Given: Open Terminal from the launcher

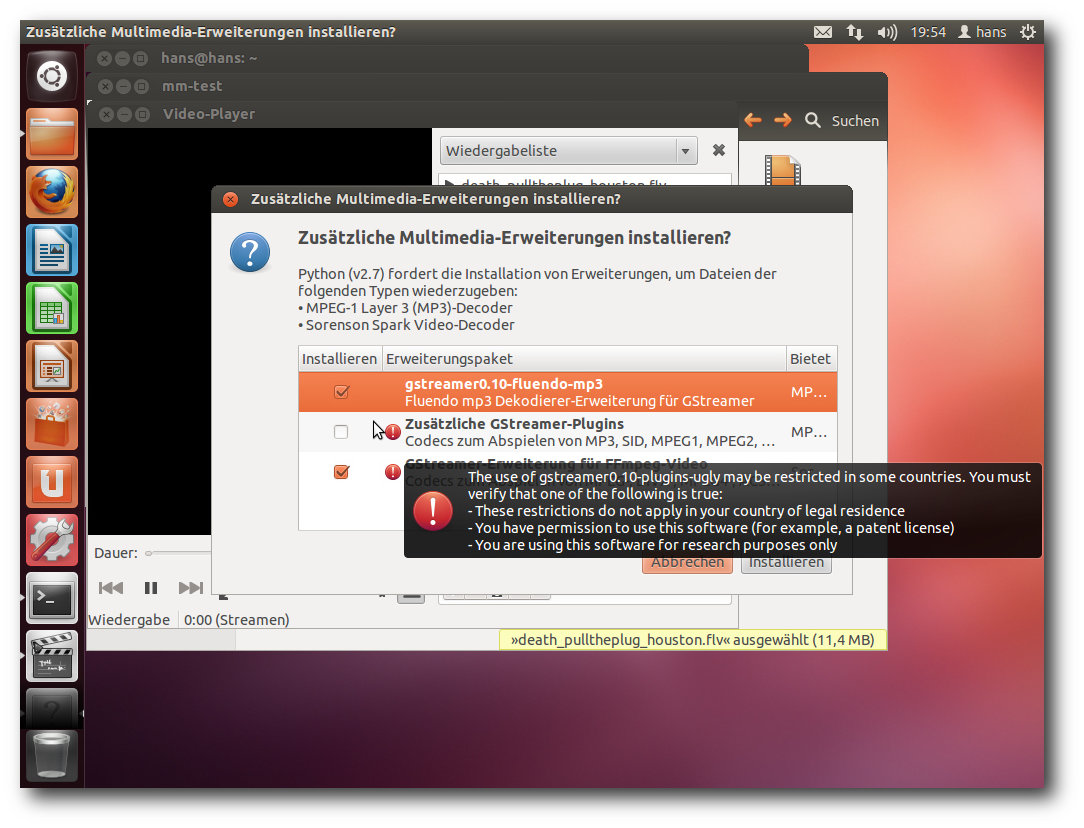Looking at the screenshot, I should 52,599.
